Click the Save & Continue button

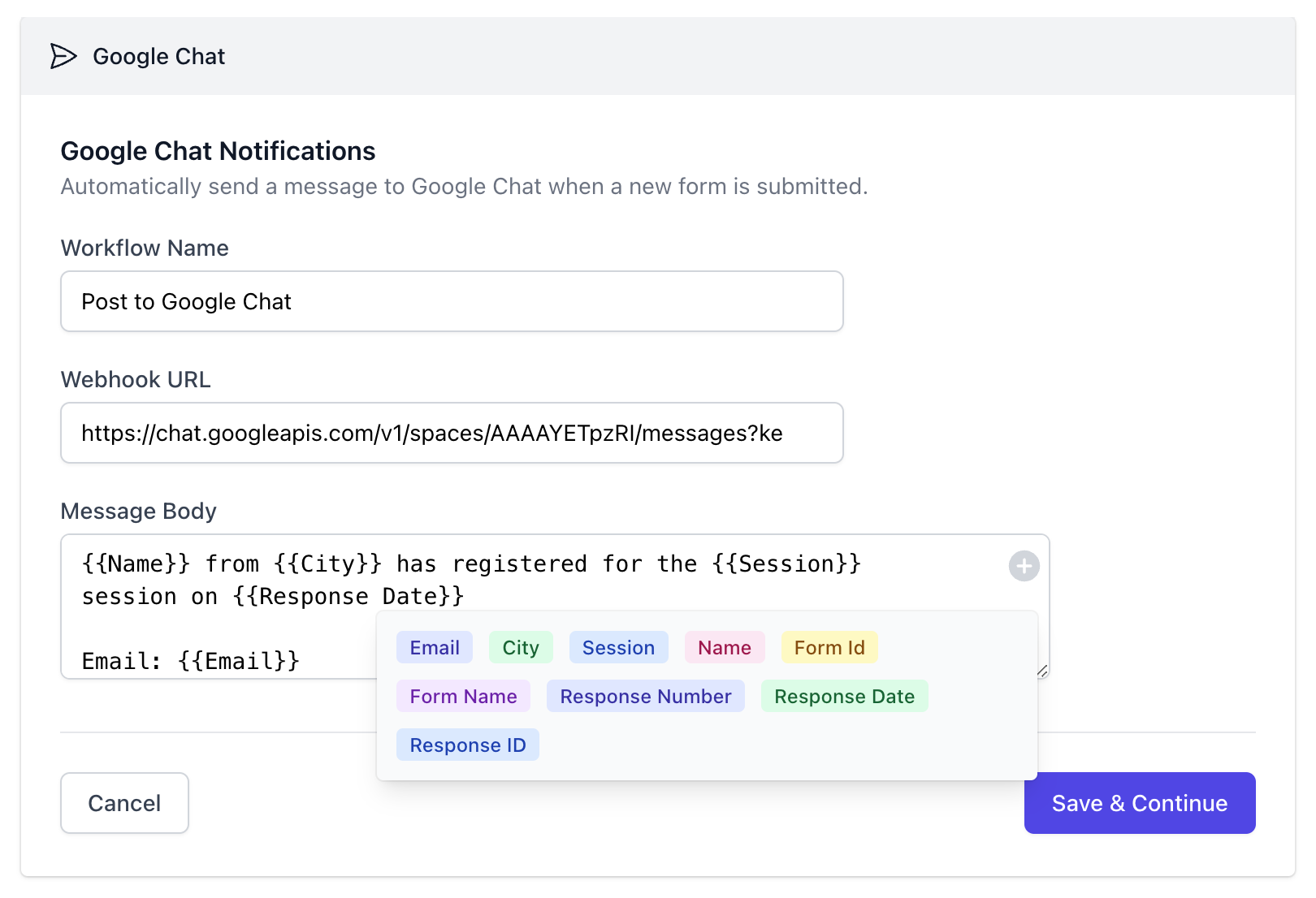[x=1140, y=803]
